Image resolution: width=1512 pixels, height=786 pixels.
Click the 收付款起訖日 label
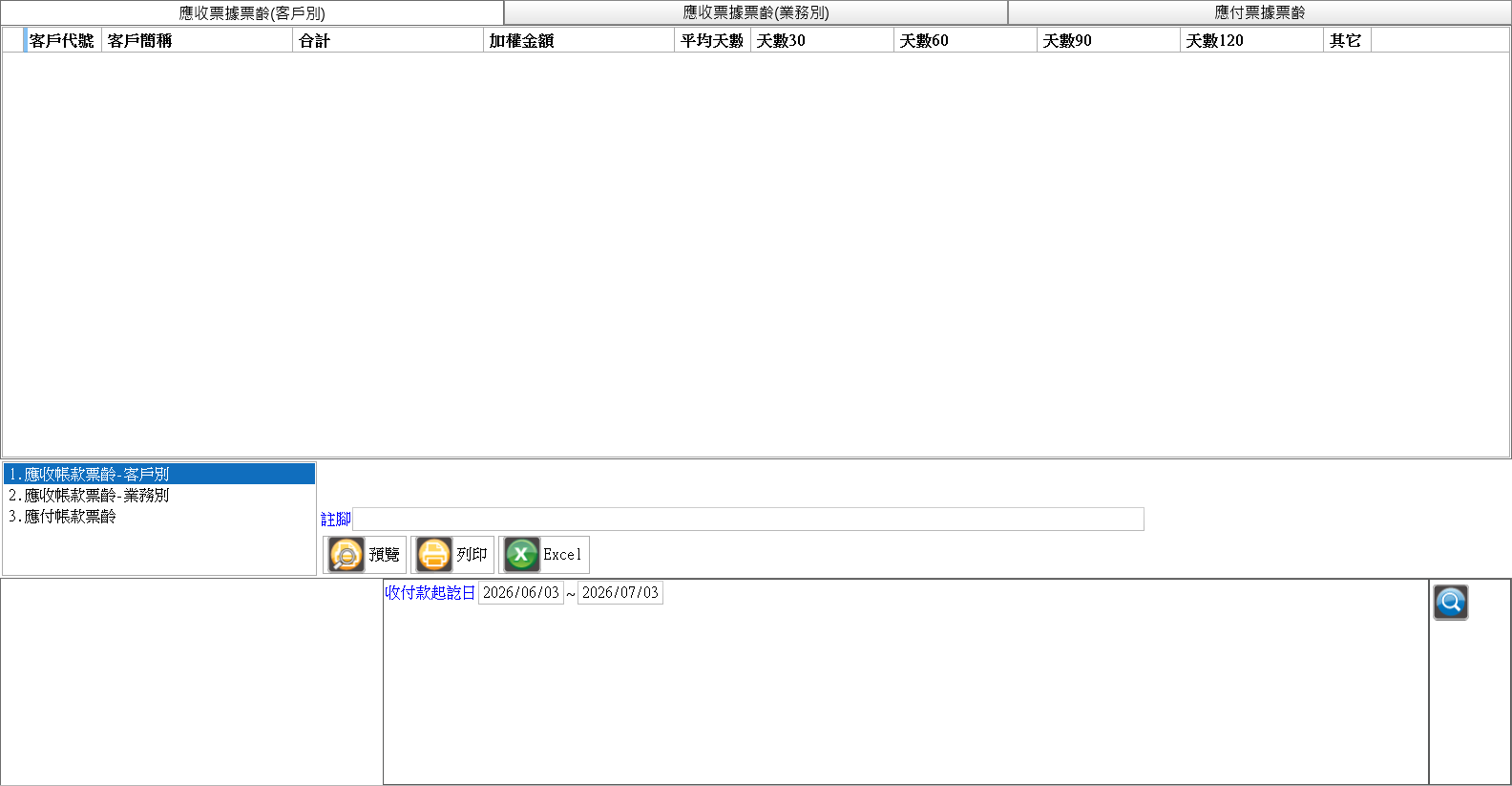[x=430, y=593]
